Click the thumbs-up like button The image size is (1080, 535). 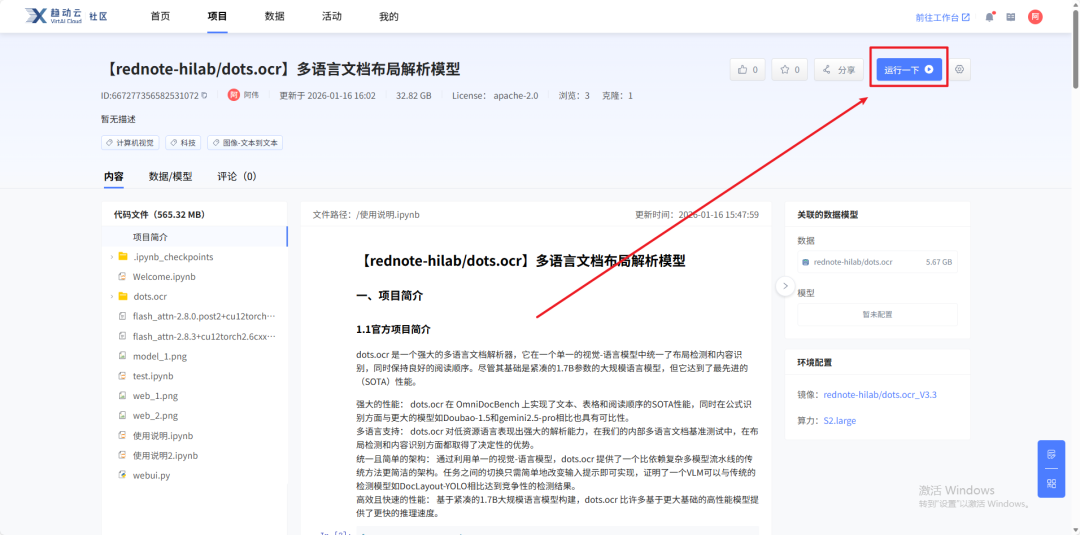coord(747,70)
